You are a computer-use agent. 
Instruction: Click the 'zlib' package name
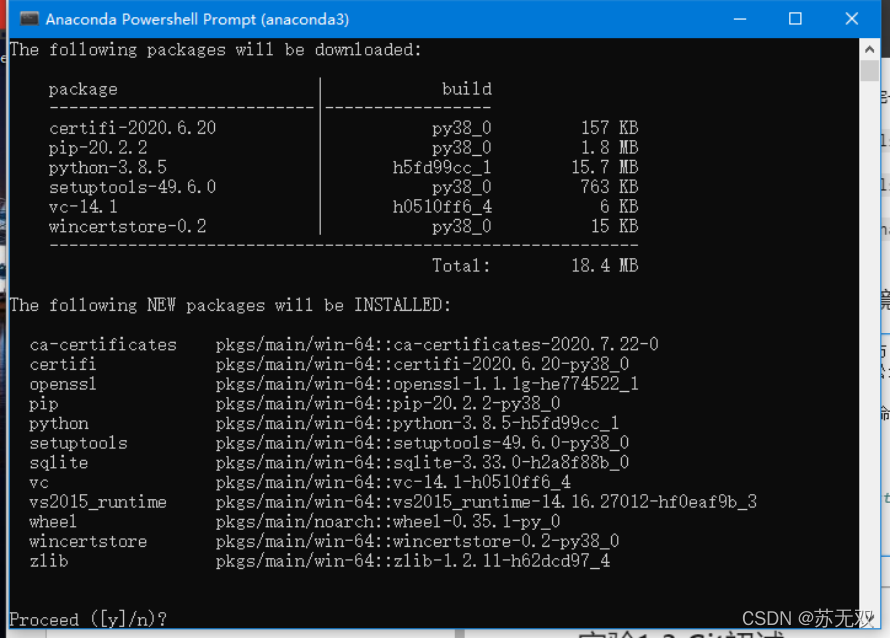tap(48, 561)
